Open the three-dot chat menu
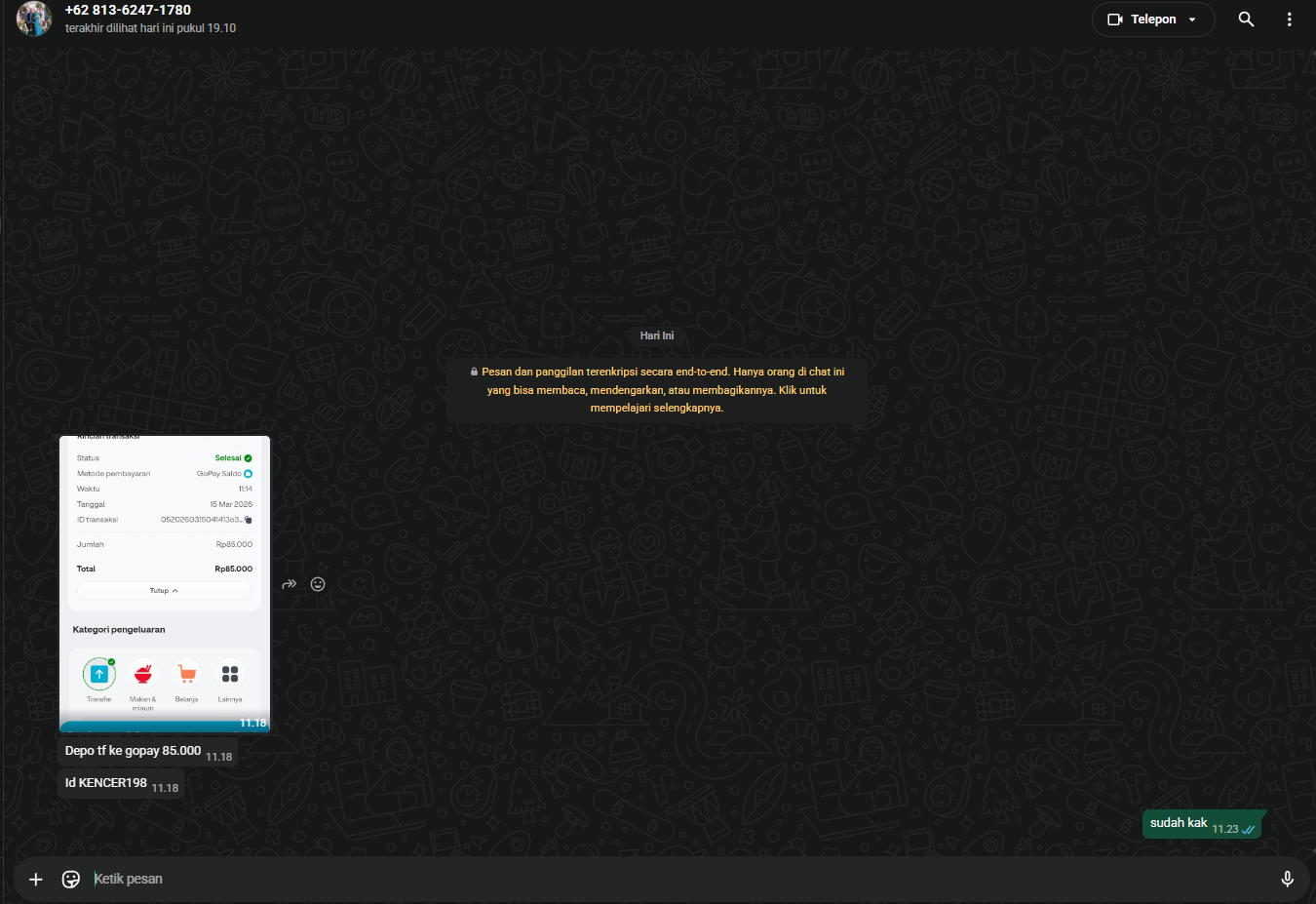This screenshot has width=1316, height=904. 1289,20
